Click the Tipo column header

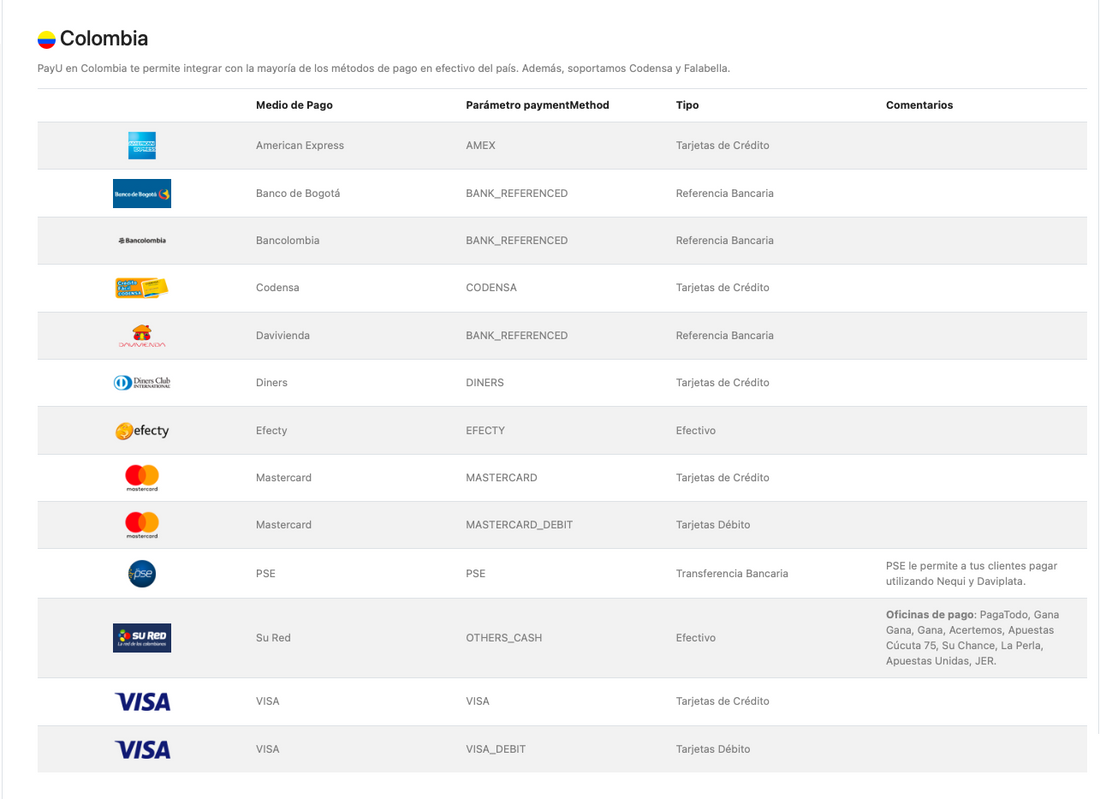click(687, 105)
